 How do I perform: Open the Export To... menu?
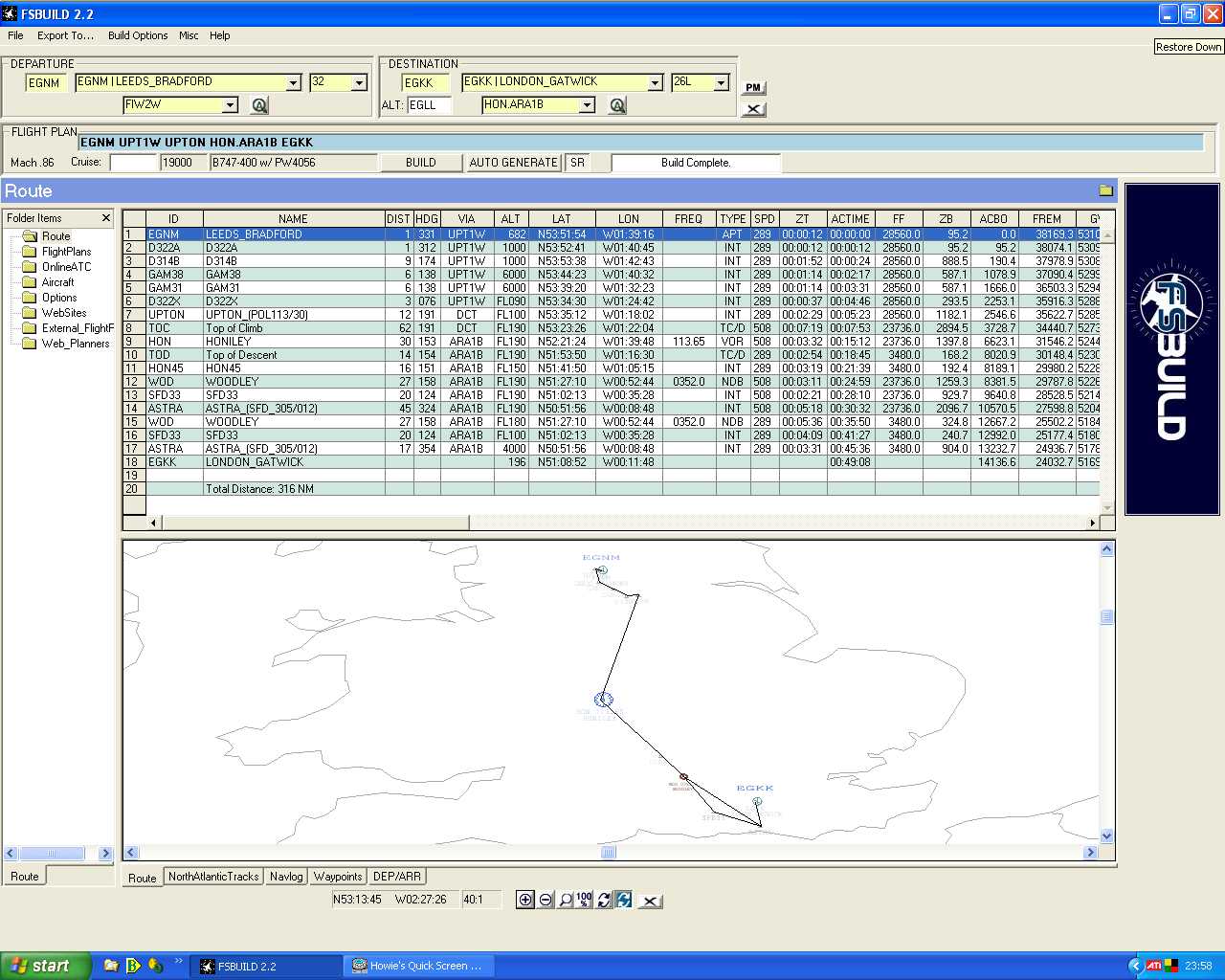pyautogui.click(x=65, y=35)
